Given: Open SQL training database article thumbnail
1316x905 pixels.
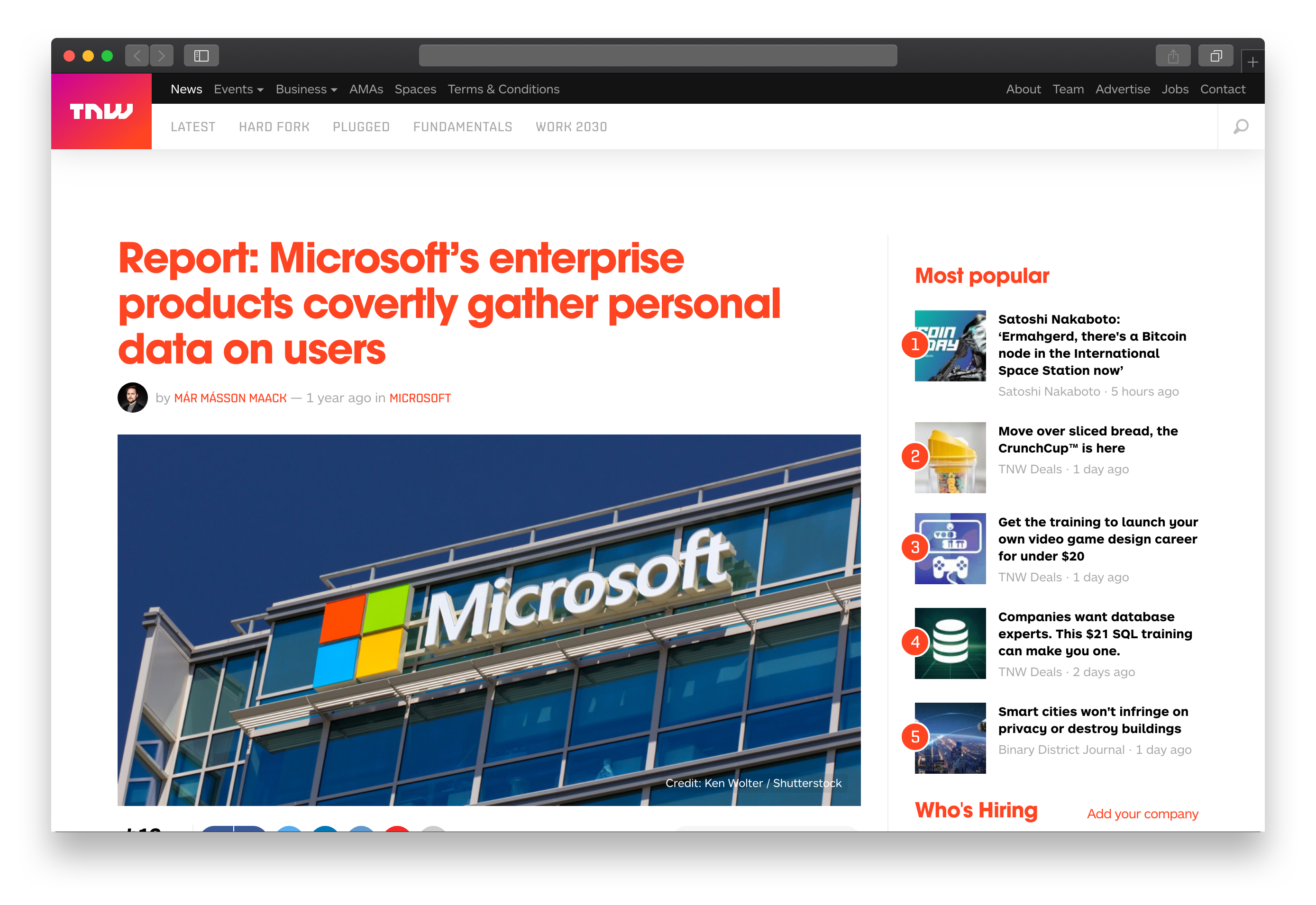Looking at the screenshot, I should pyautogui.click(x=950, y=643).
